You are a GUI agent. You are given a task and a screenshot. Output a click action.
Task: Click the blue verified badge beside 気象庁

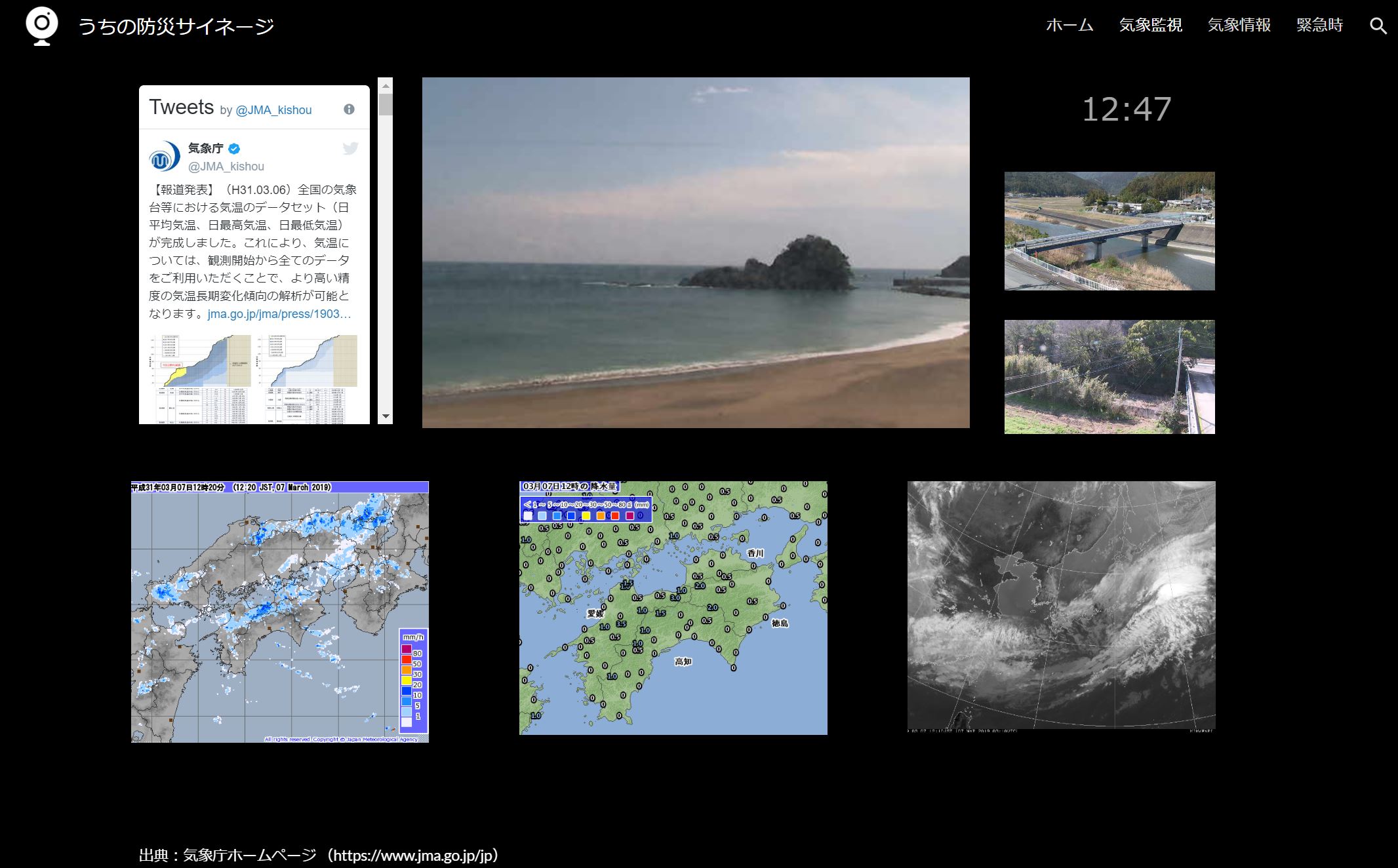tap(233, 149)
